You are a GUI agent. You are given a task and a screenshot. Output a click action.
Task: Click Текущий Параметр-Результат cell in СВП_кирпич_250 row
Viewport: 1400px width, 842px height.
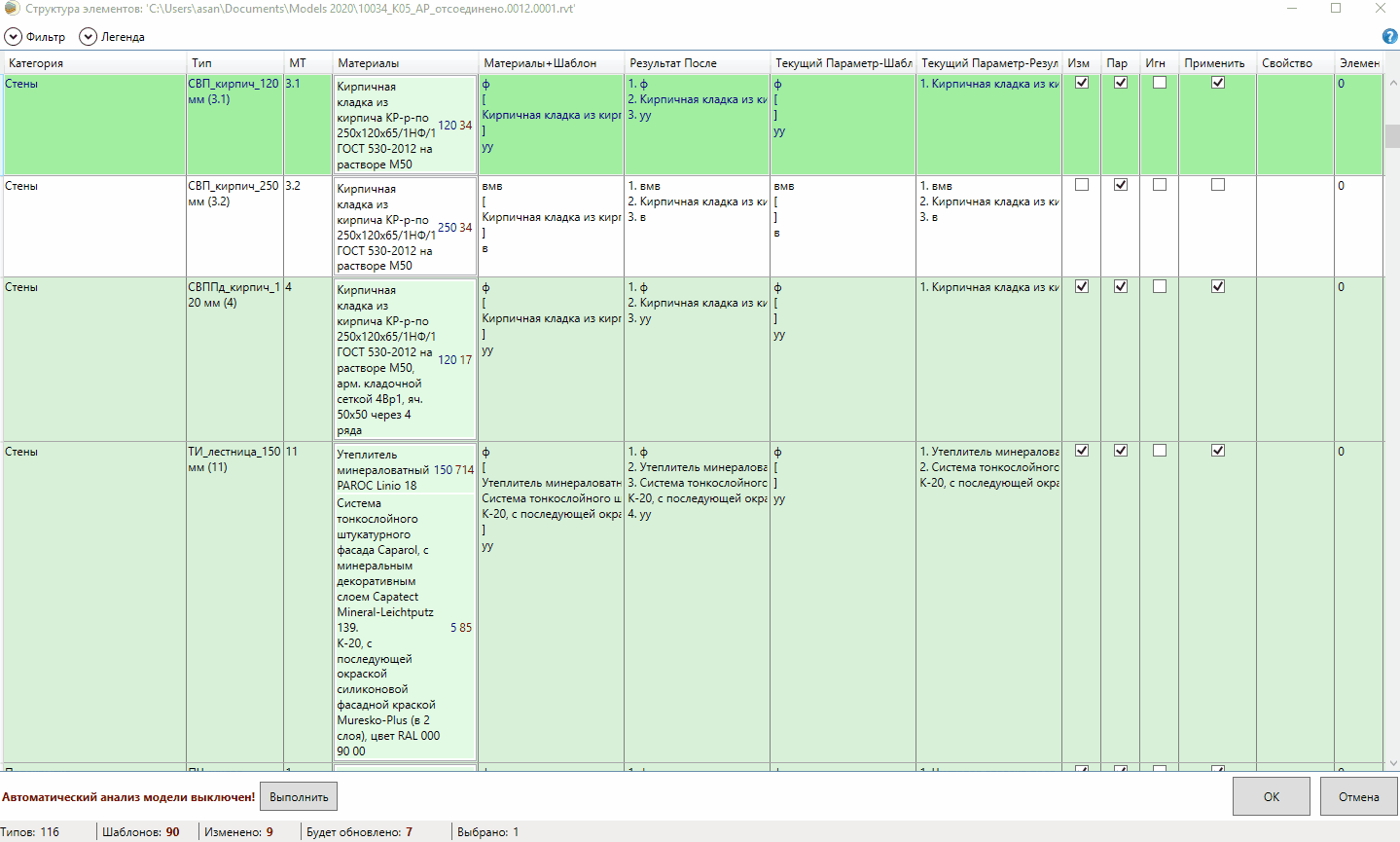pyautogui.click(x=989, y=226)
